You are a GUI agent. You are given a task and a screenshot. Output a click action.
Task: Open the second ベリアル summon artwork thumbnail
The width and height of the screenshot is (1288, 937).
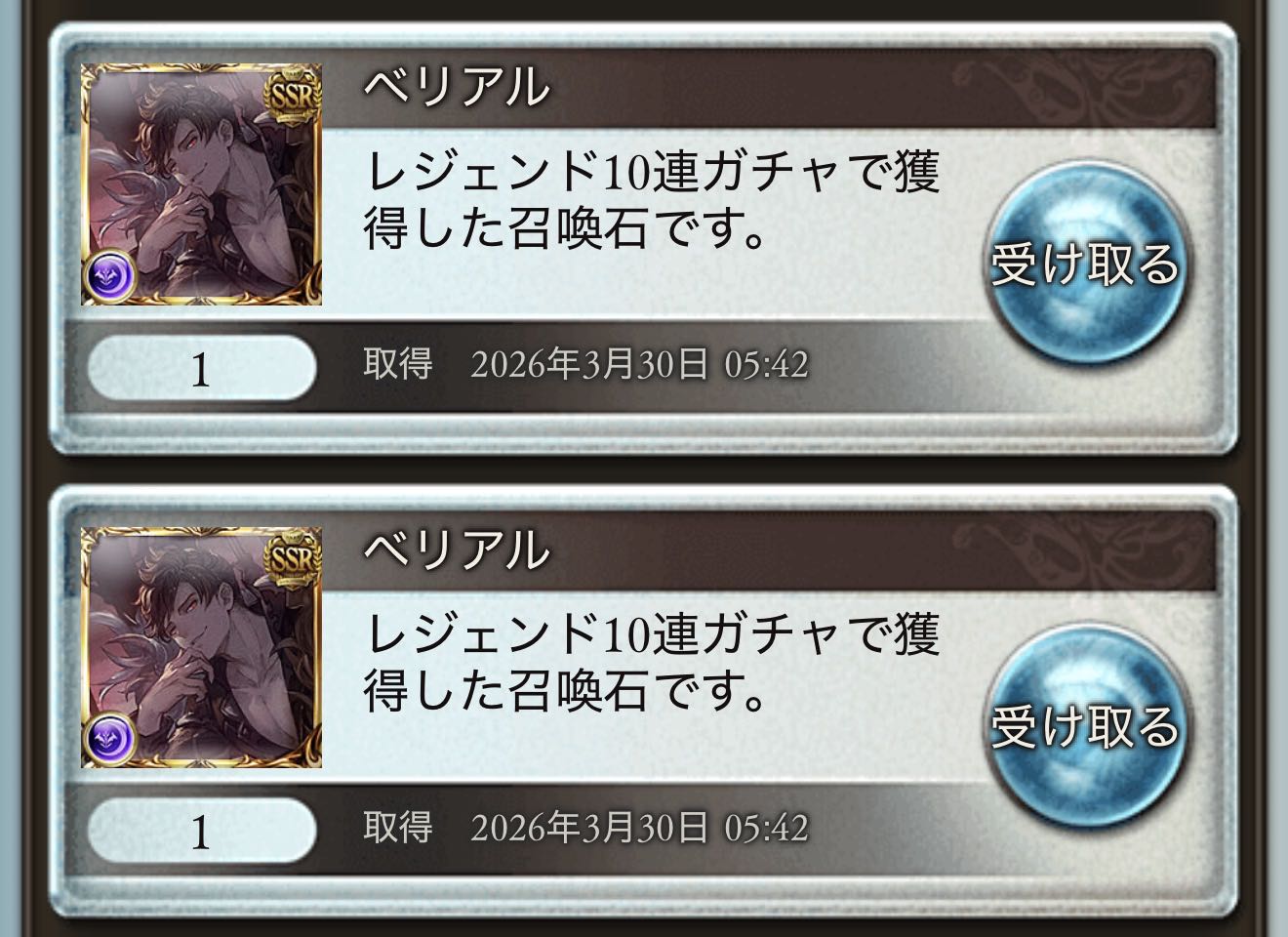pos(201,647)
